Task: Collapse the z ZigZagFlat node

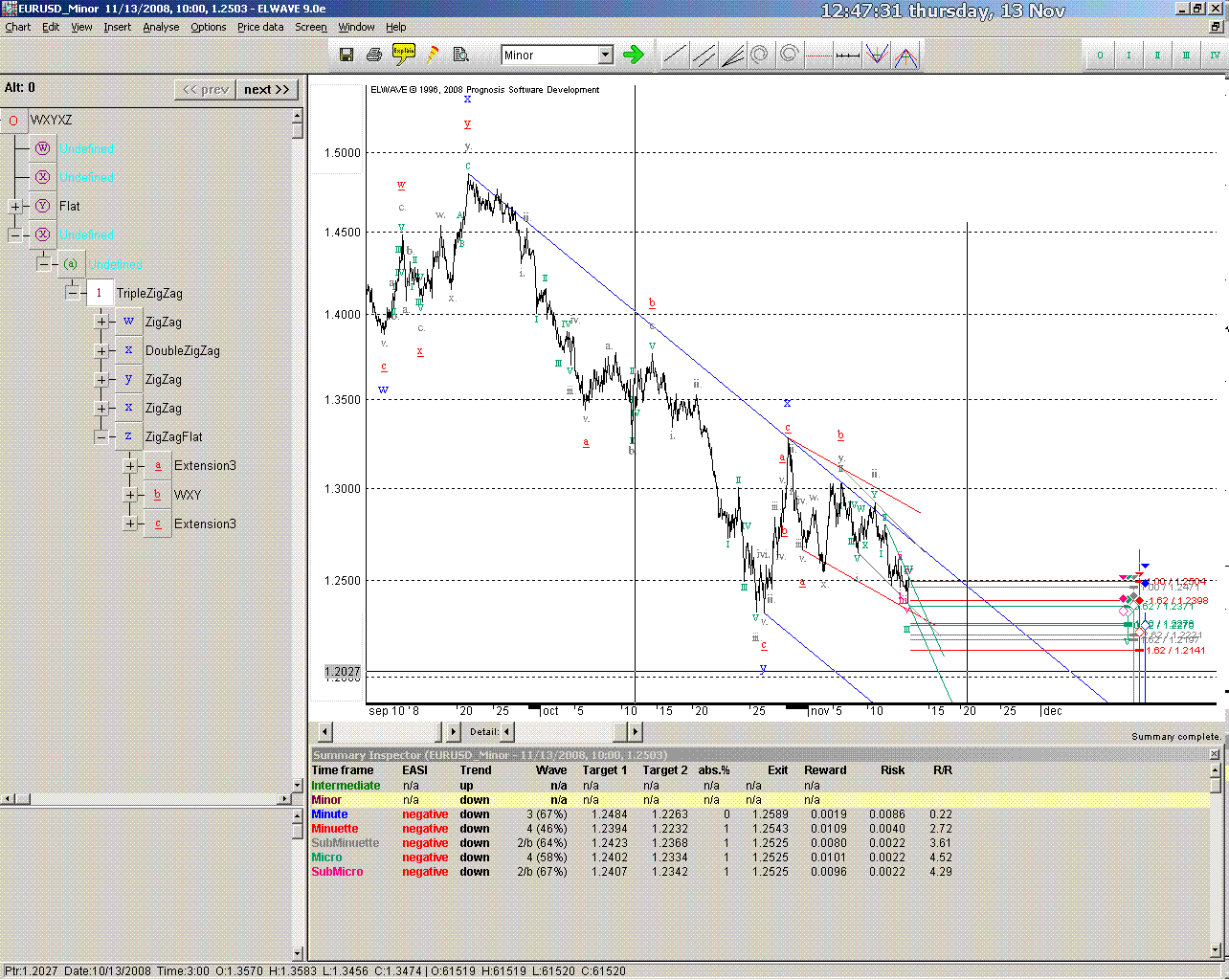Action: coord(101,437)
